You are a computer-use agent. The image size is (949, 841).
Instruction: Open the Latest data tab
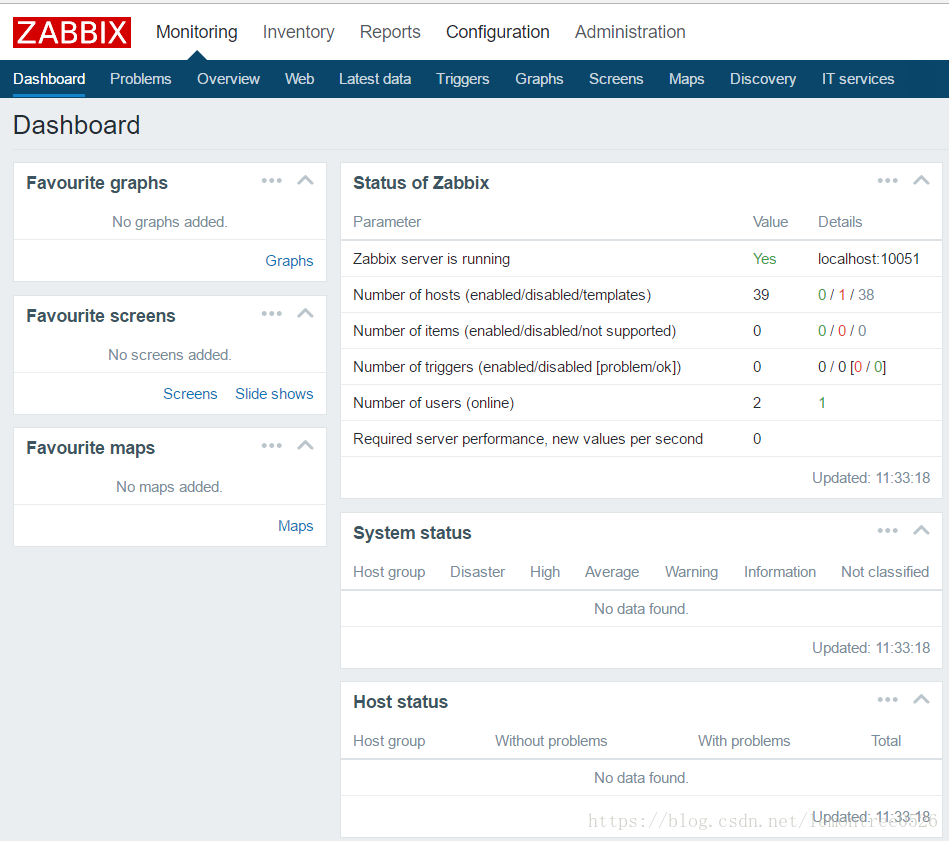pos(375,79)
